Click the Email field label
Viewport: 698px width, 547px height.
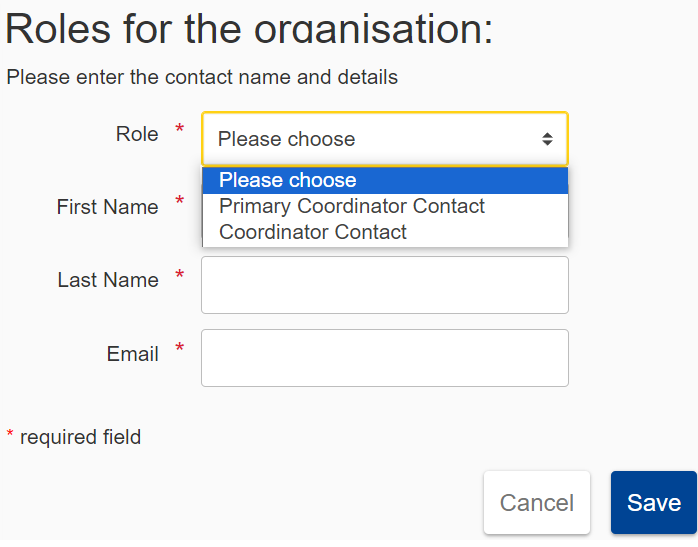tap(132, 354)
